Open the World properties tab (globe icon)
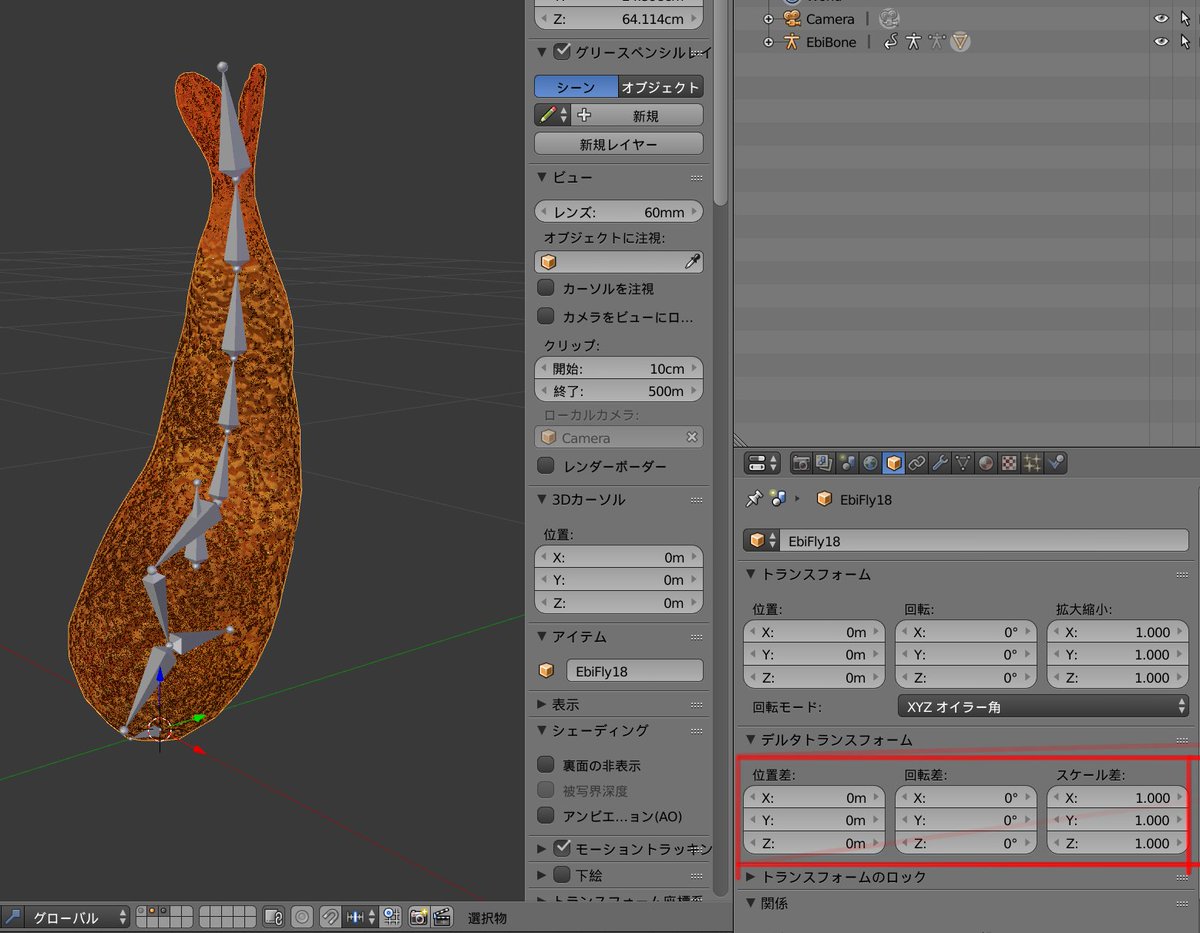Image resolution: width=1200 pixels, height=933 pixels. [x=870, y=463]
